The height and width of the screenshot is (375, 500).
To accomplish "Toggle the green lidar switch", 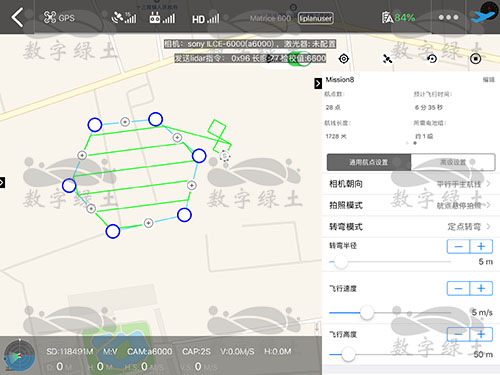I will coord(299,59).
